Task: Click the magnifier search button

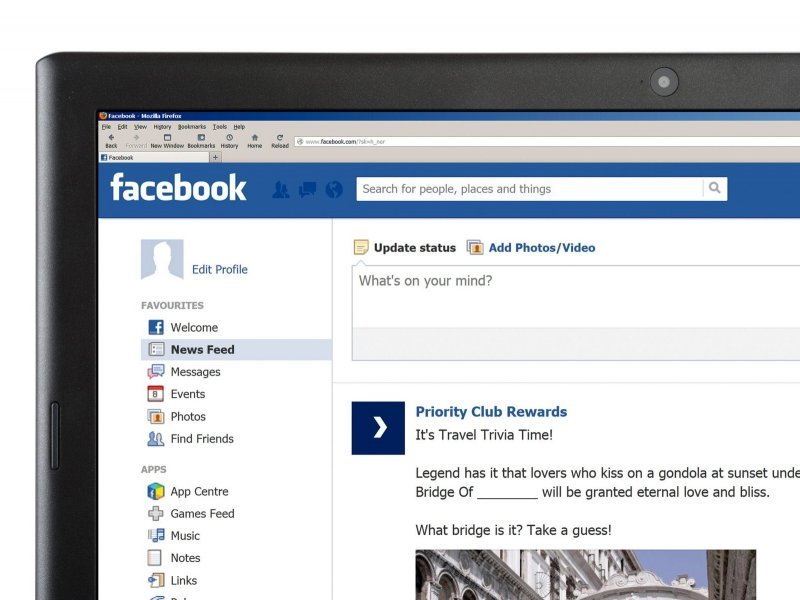Action: point(715,188)
